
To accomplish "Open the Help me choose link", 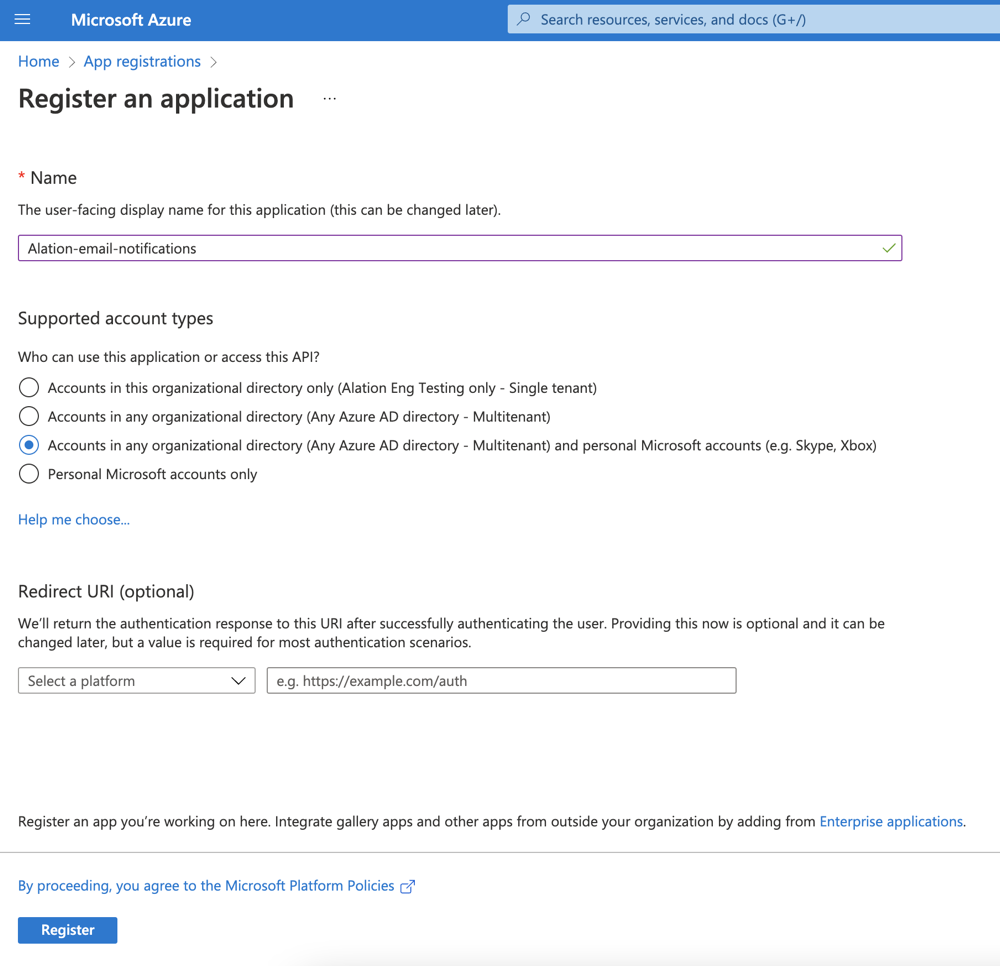I will [74, 520].
